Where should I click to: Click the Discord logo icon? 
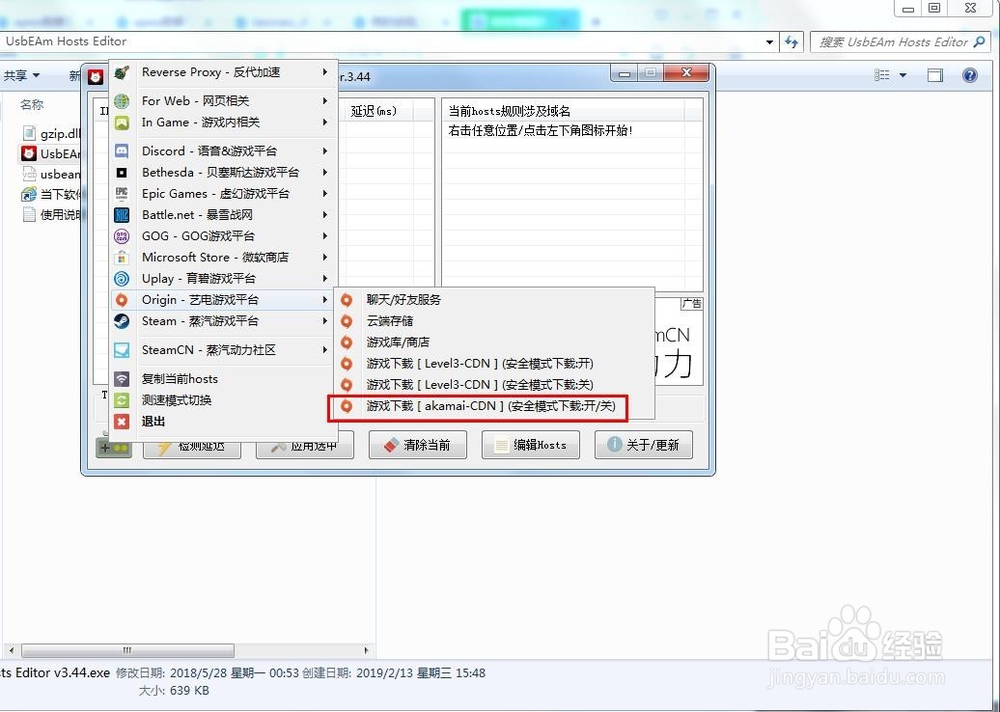point(121,151)
